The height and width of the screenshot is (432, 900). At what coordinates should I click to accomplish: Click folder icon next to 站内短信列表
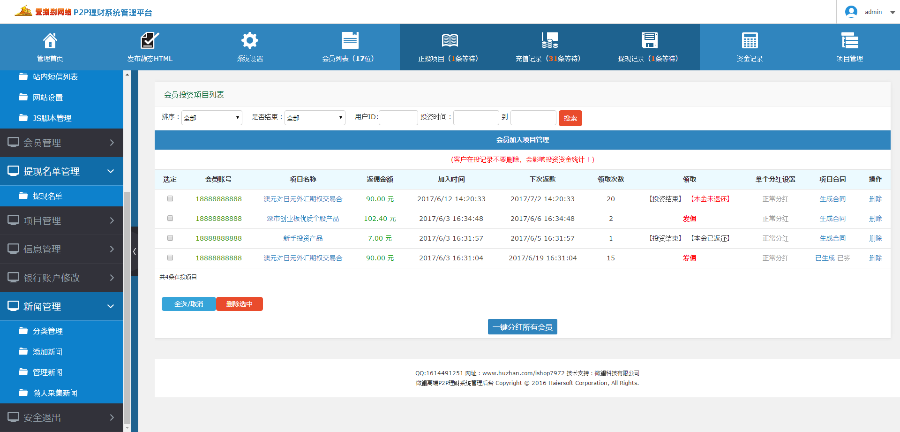[23, 76]
